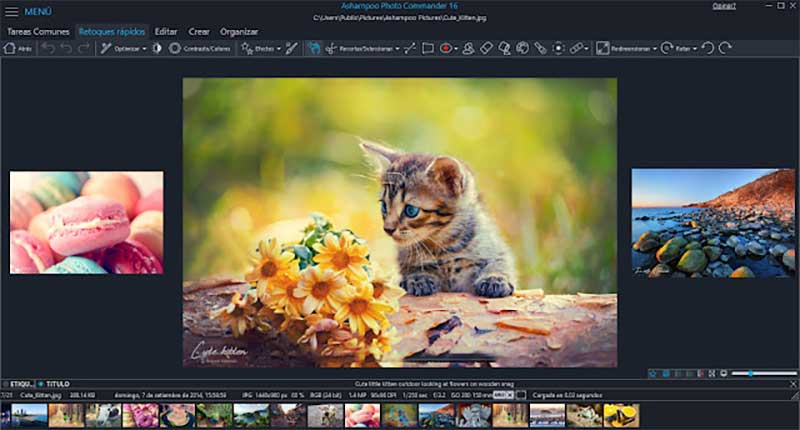Select the rectangle selection tool icon
800x430 pixels.
pyautogui.click(x=427, y=48)
